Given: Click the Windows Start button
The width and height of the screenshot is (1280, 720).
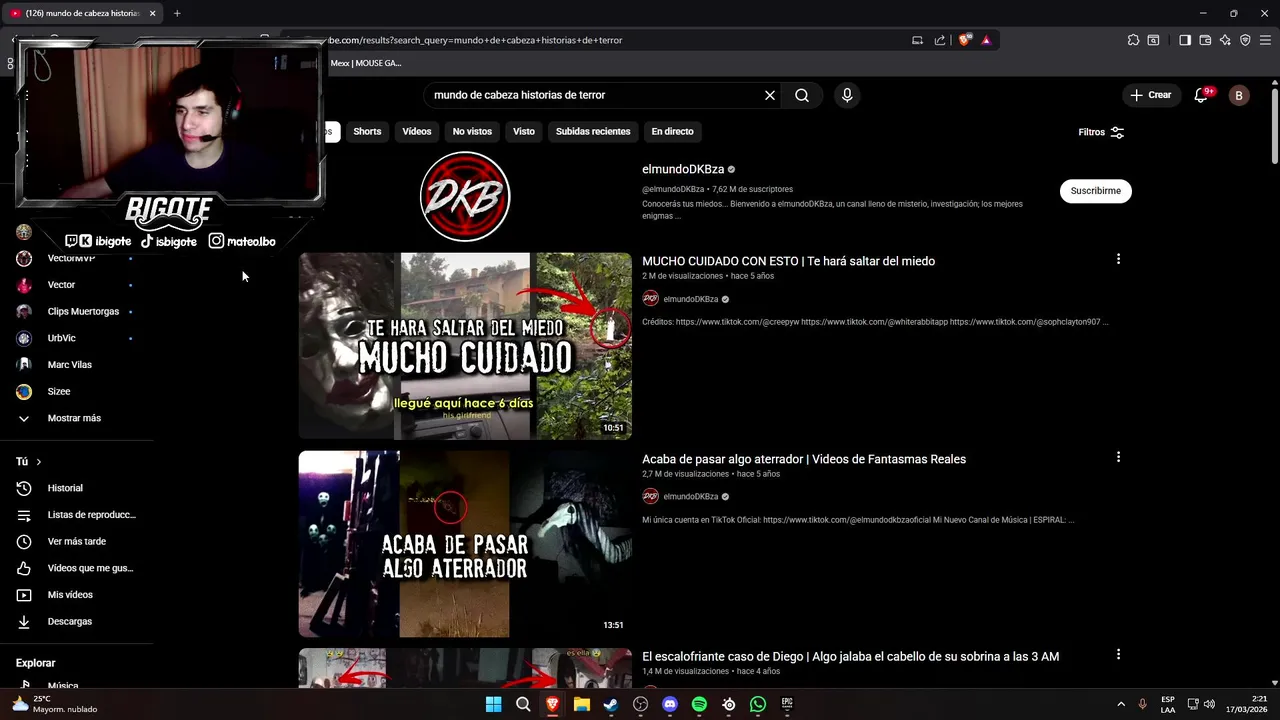Looking at the screenshot, I should [493, 704].
